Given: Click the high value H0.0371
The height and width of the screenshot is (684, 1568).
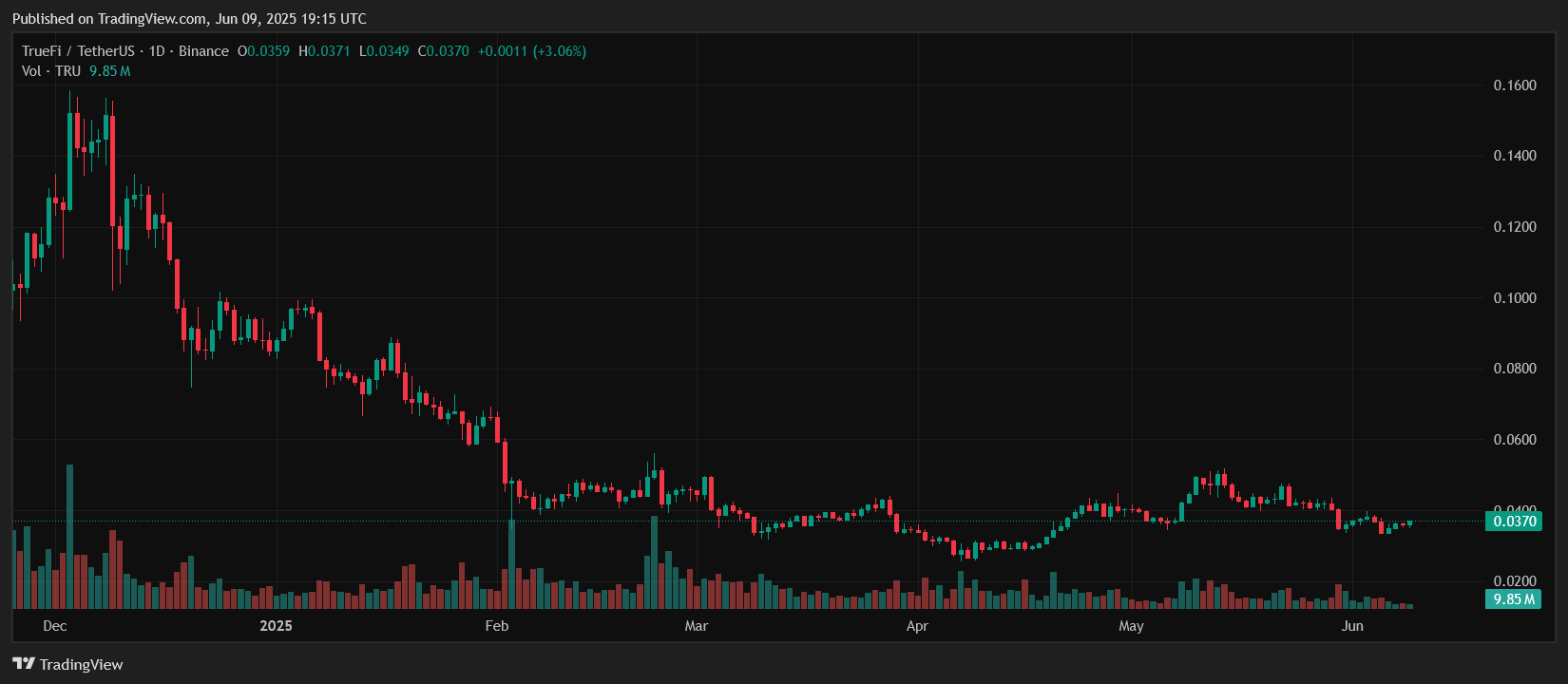Looking at the screenshot, I should point(324,51).
